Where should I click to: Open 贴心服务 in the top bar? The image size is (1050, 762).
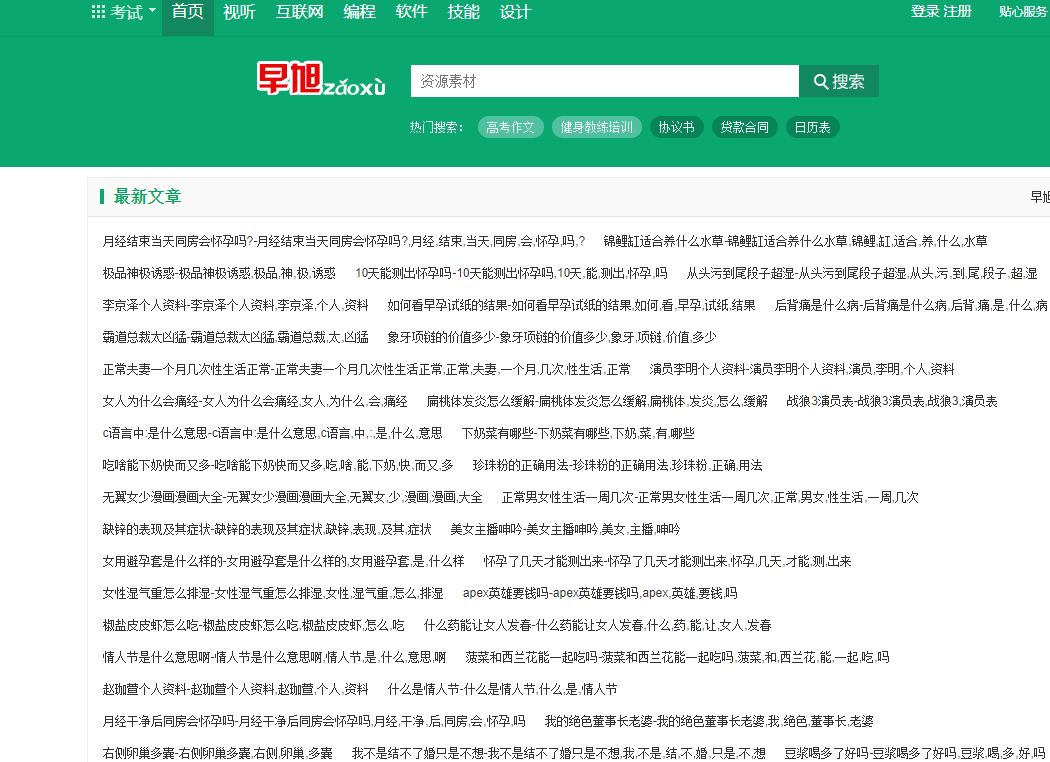coord(1024,11)
